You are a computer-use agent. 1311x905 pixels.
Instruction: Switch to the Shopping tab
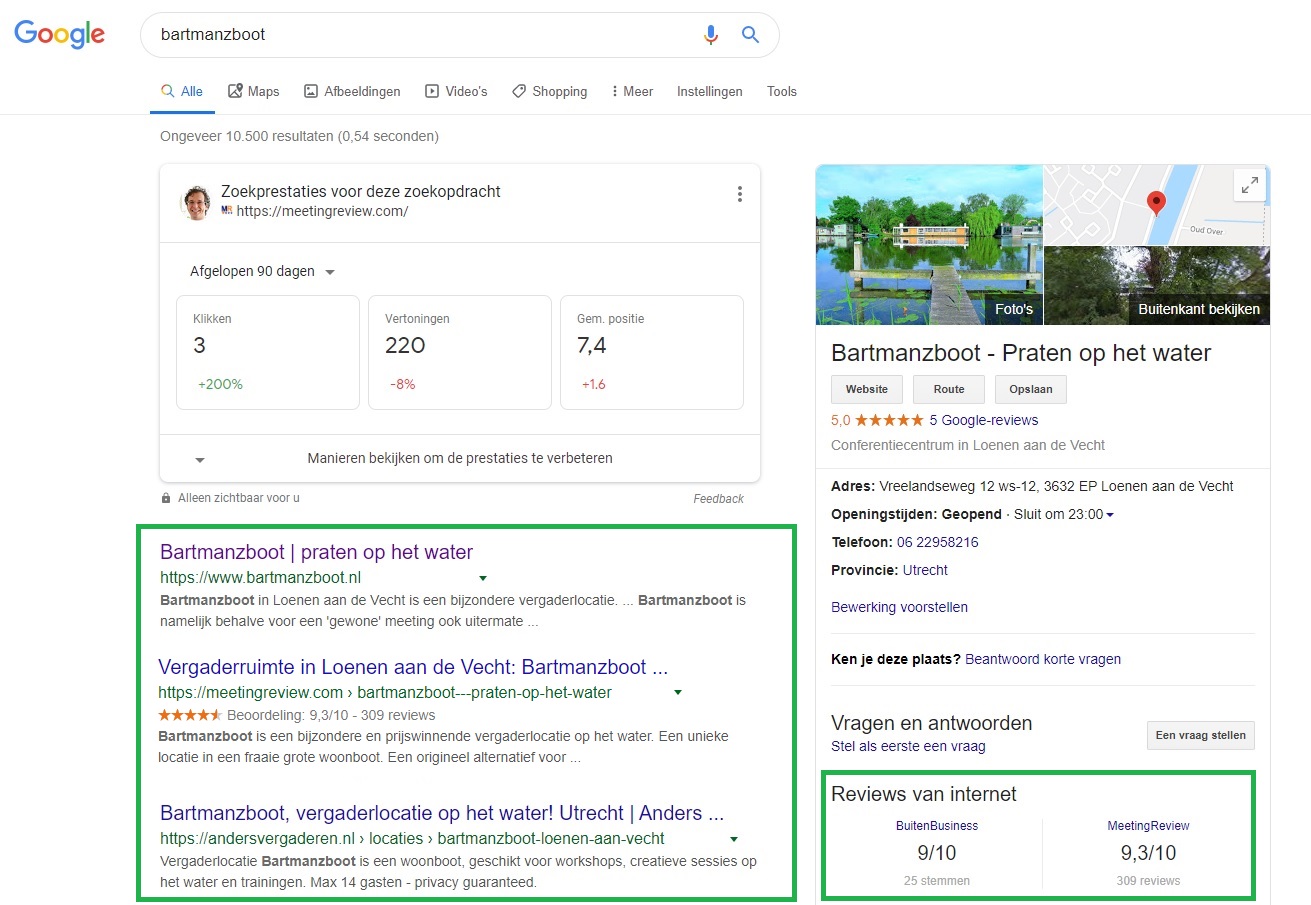[x=549, y=91]
